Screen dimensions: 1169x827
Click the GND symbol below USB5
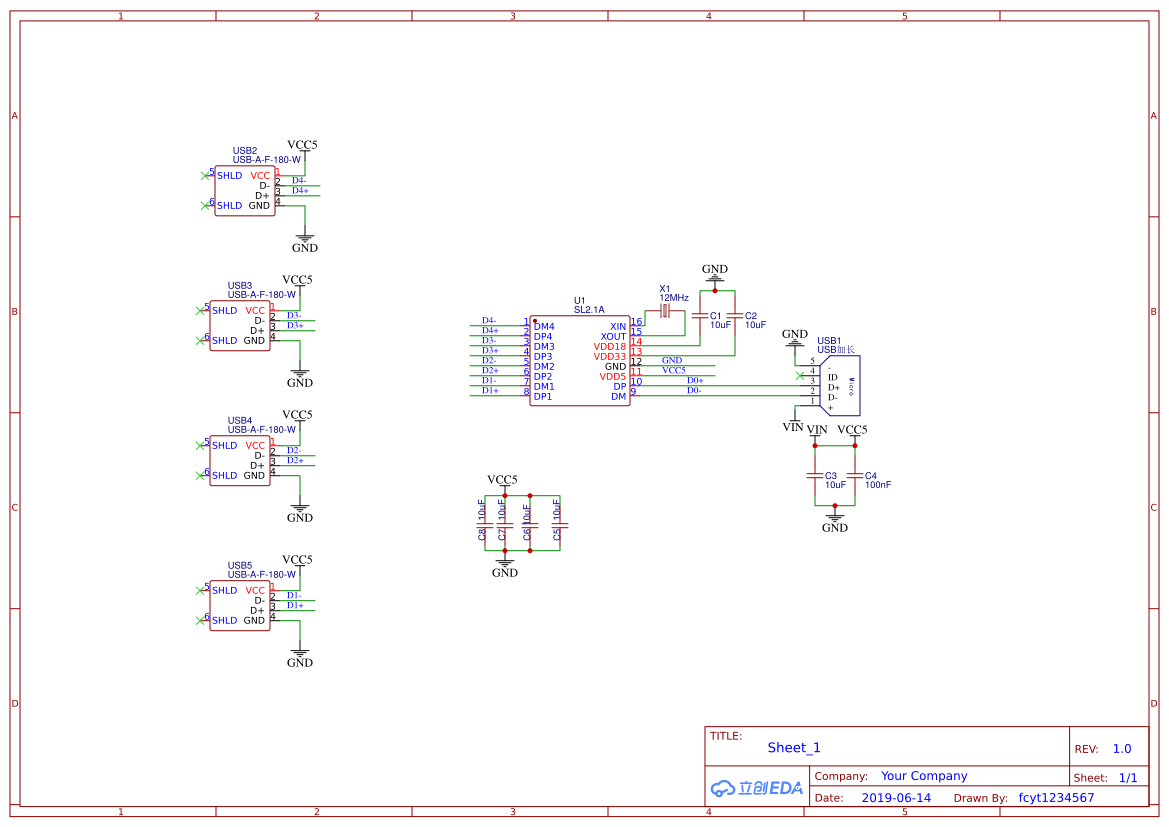point(299,657)
